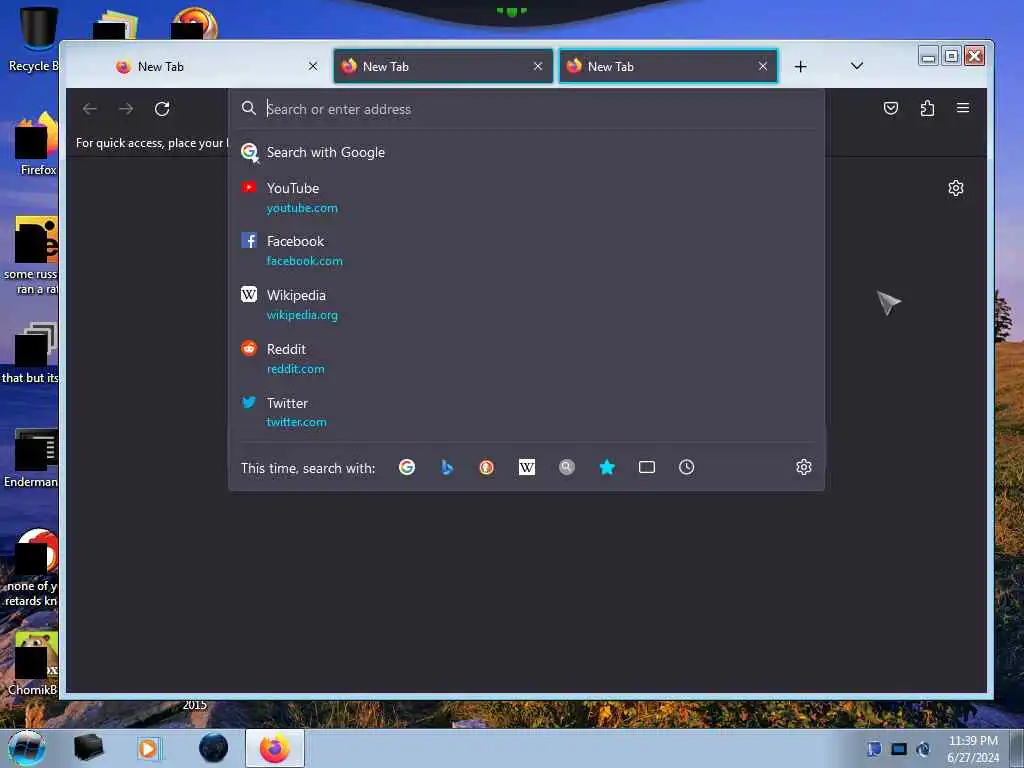The height and width of the screenshot is (768, 1024).
Task: Open new tab personalize gear icon
Action: pos(956,188)
